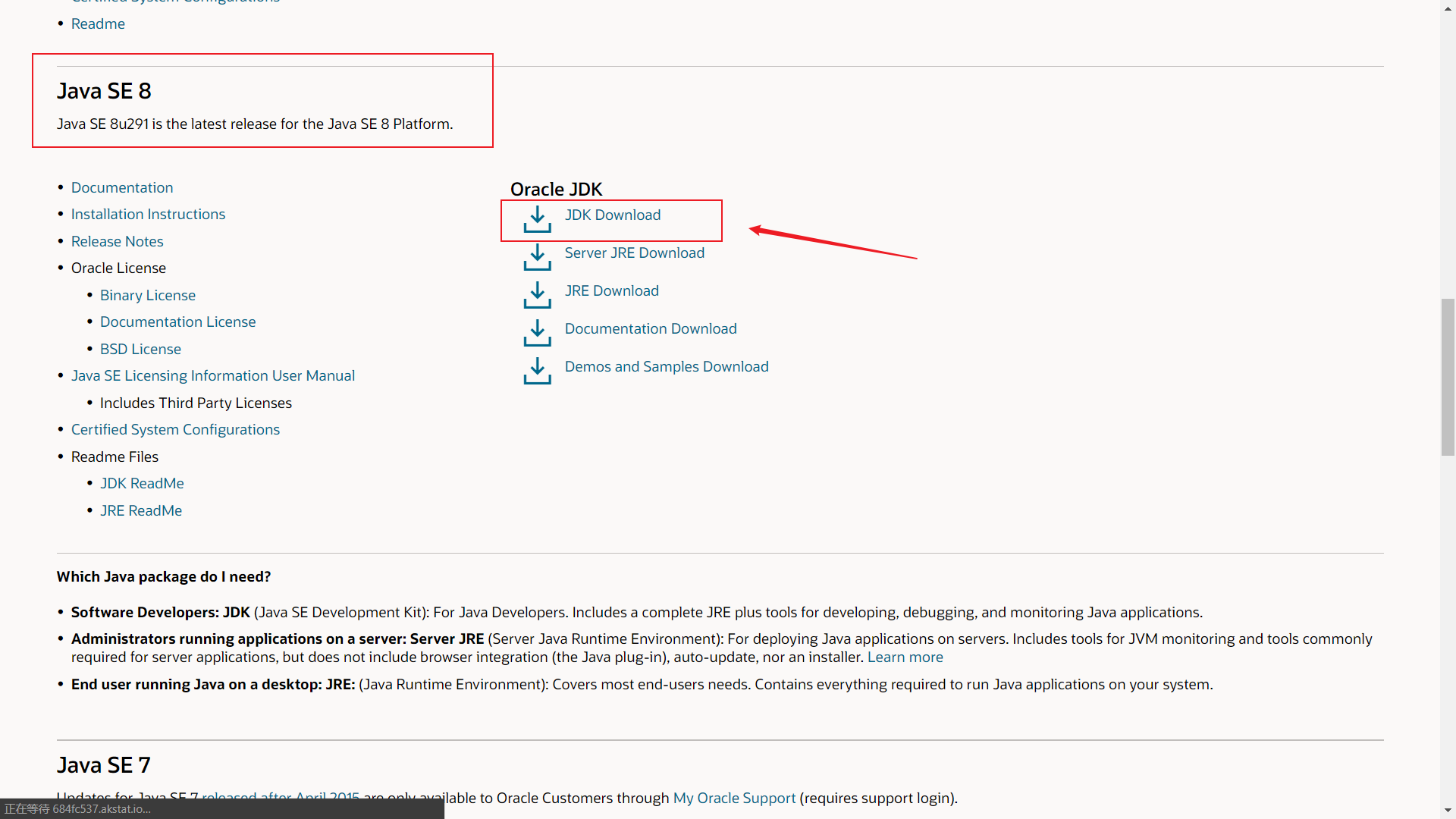This screenshot has width=1456, height=819.
Task: Open the JDK ReadMe link
Action: point(142,484)
